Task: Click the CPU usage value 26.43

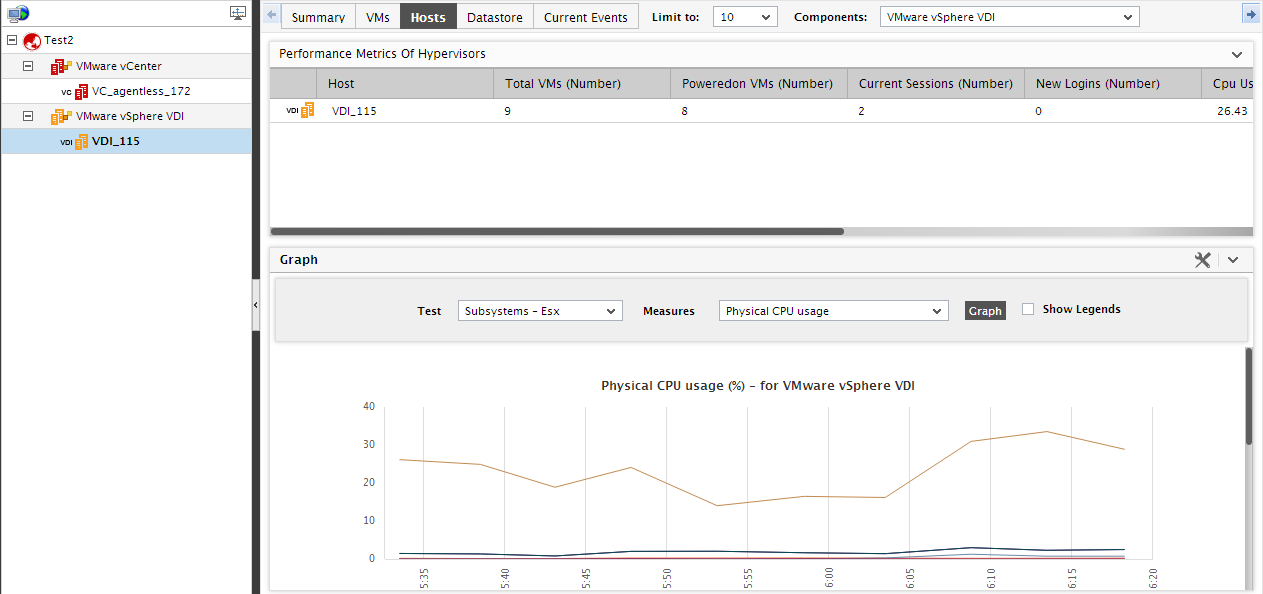Action: 1230,111
